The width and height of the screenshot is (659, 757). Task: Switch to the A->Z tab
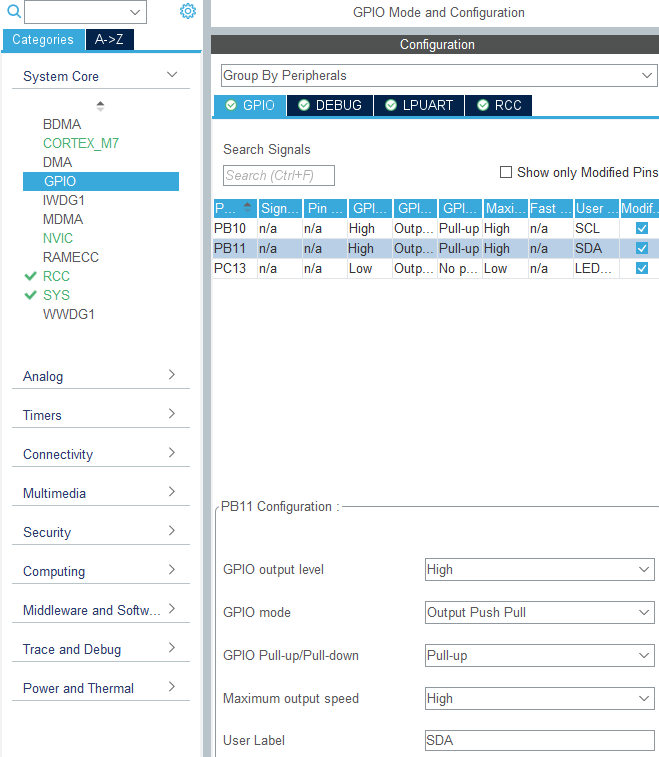110,40
